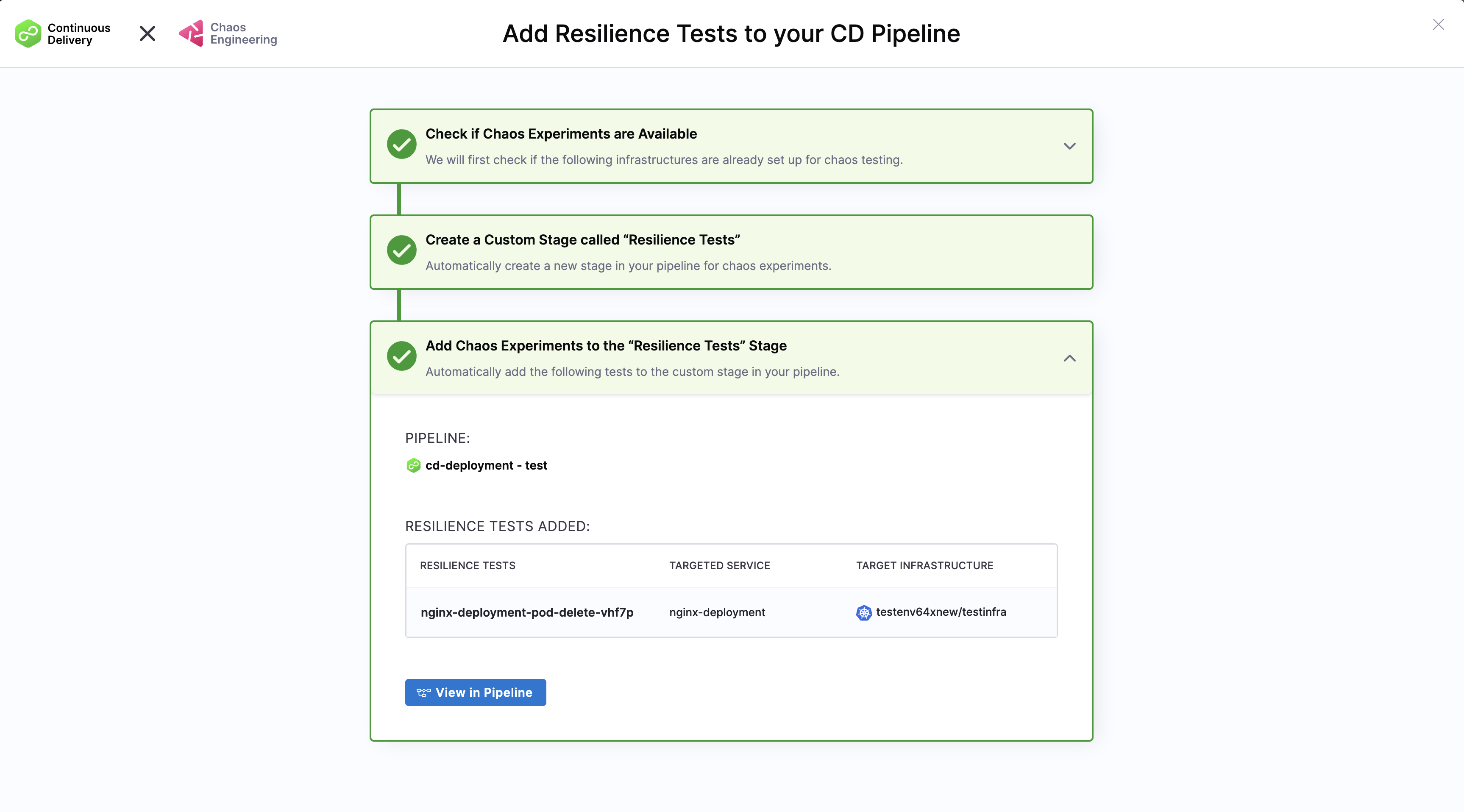Click the nginx-deployment targeted service entry
This screenshot has width=1464, height=812.
pyautogui.click(x=717, y=612)
